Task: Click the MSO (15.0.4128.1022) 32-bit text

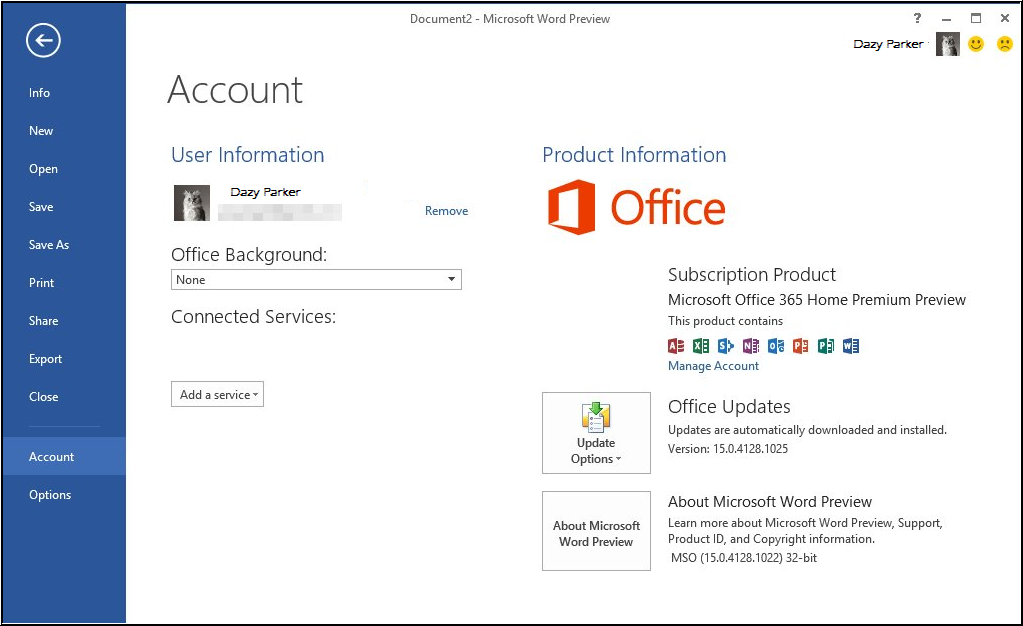Action: (x=744, y=558)
